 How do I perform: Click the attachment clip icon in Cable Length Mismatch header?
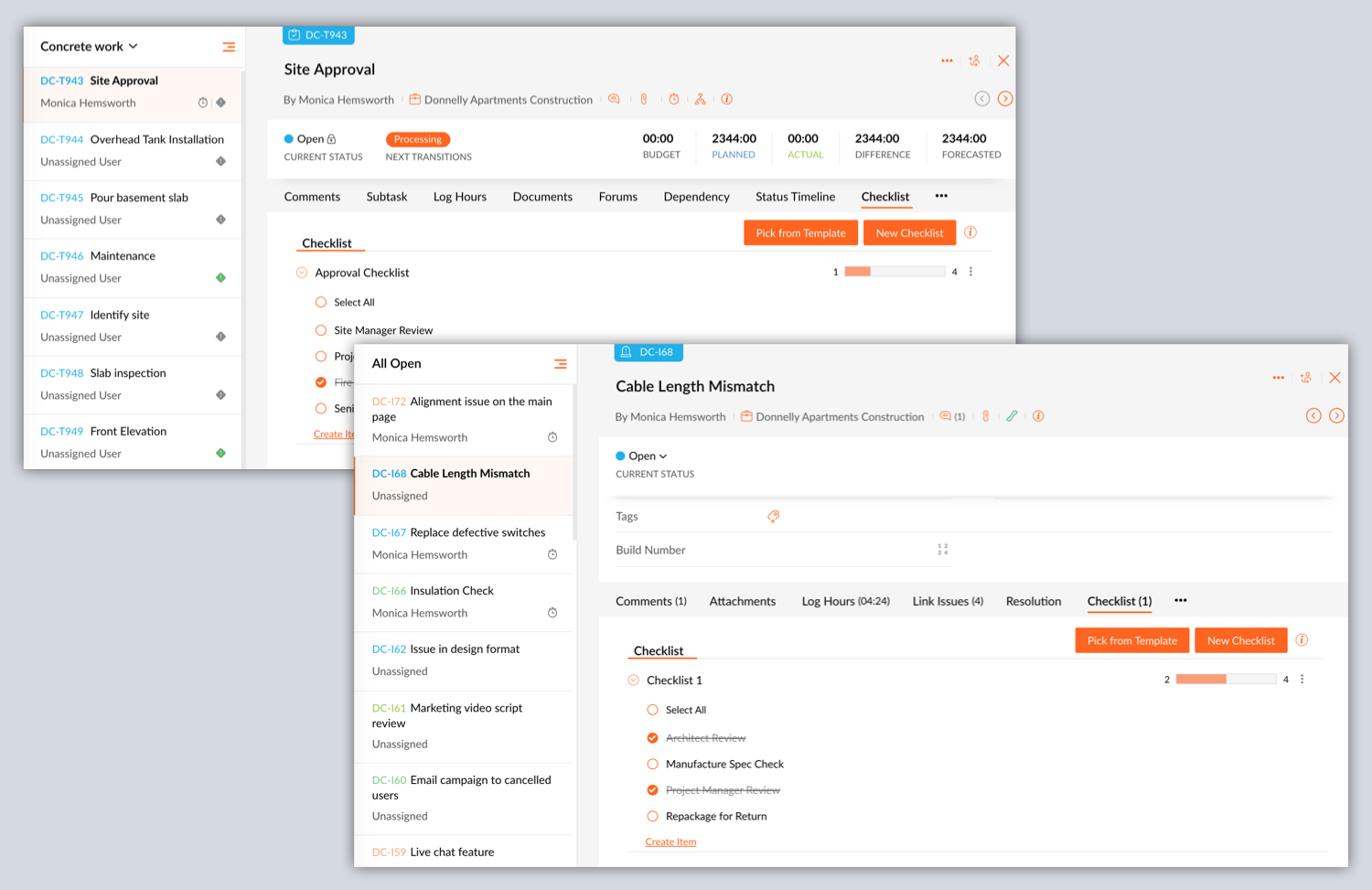click(x=986, y=416)
